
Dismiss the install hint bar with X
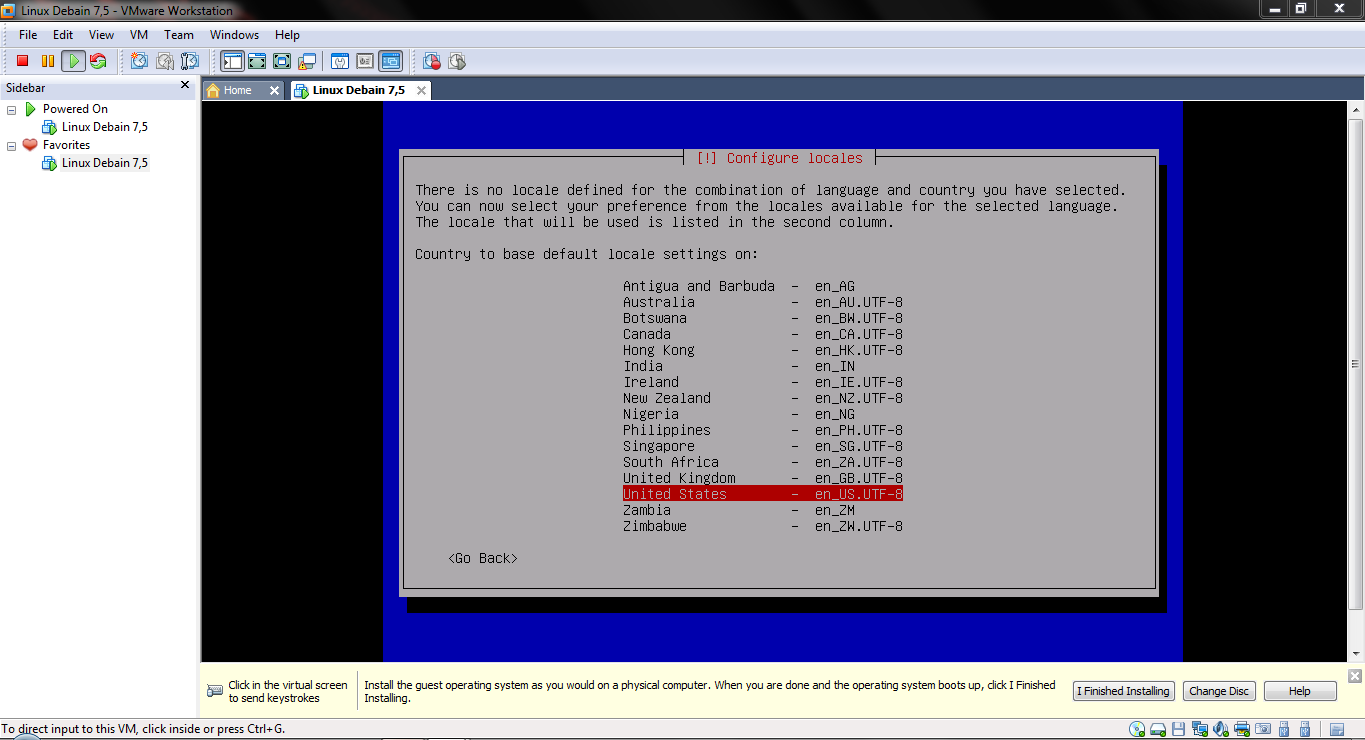point(1354,677)
